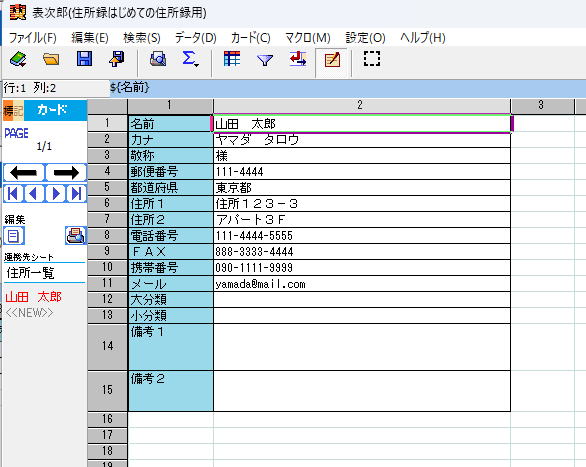
Task: Toggle the card edit notepad icon
Action: click(x=332, y=60)
